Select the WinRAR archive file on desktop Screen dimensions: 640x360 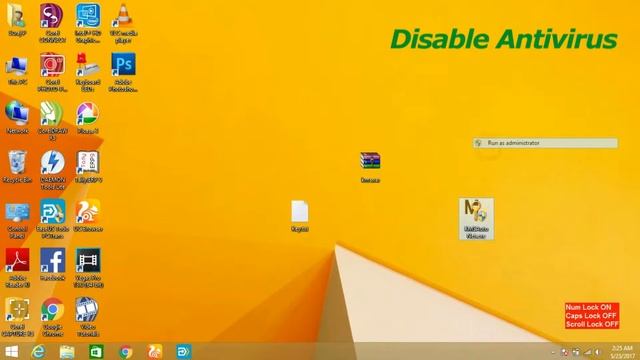pos(370,167)
